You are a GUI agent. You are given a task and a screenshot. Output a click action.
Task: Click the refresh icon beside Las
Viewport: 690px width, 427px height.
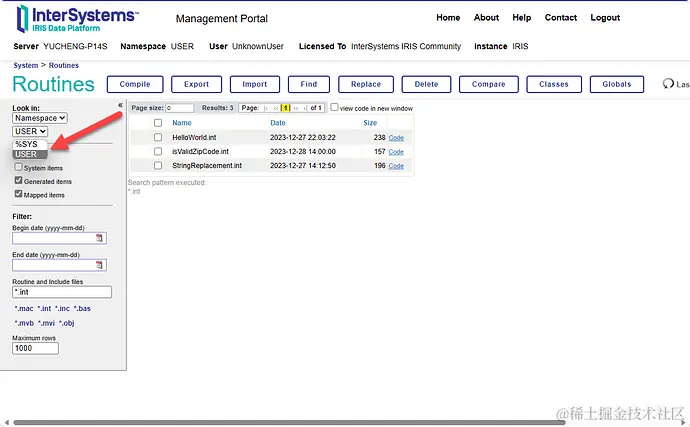click(668, 84)
